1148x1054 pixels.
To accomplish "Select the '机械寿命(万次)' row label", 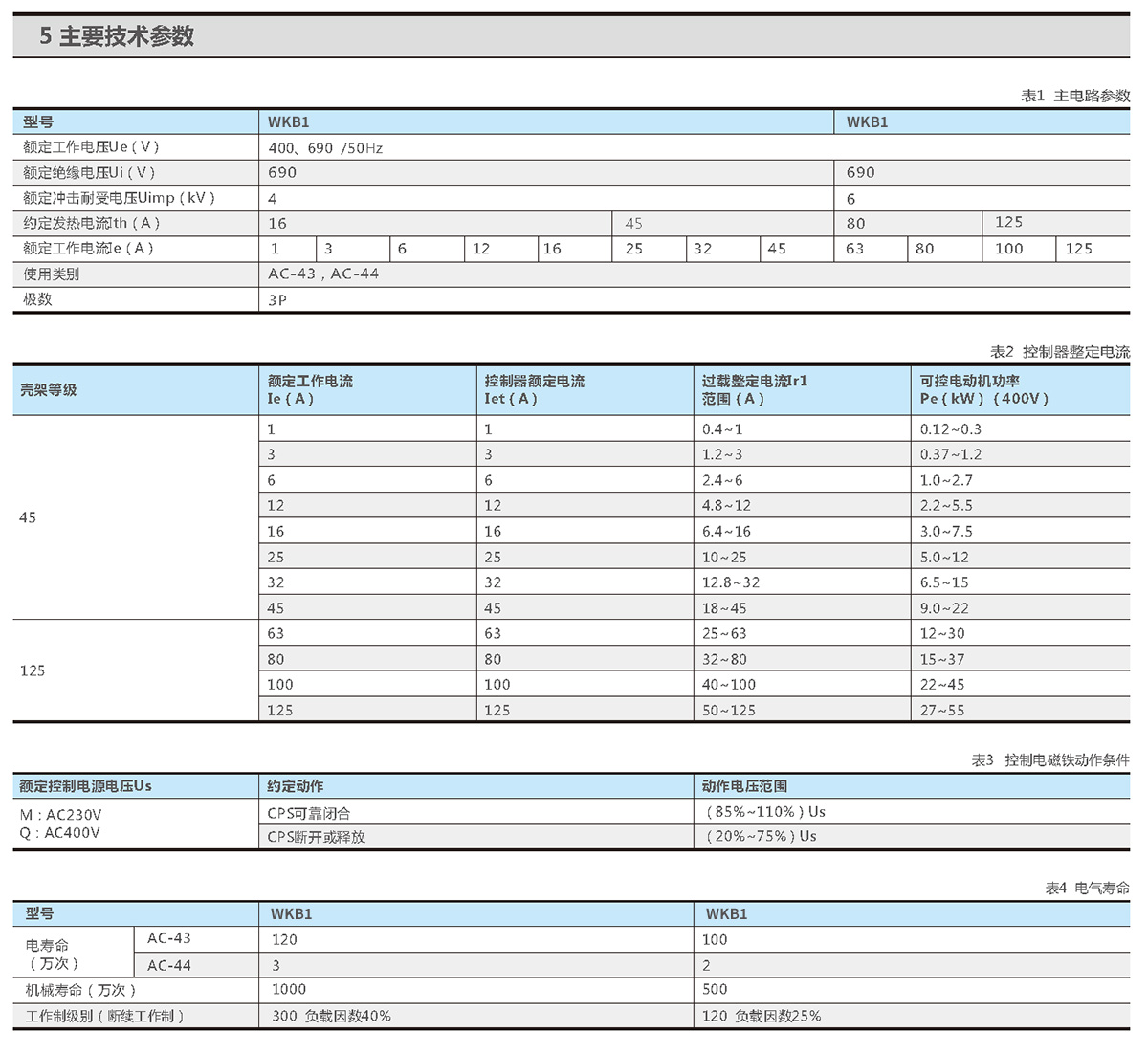I will click(x=80, y=990).
